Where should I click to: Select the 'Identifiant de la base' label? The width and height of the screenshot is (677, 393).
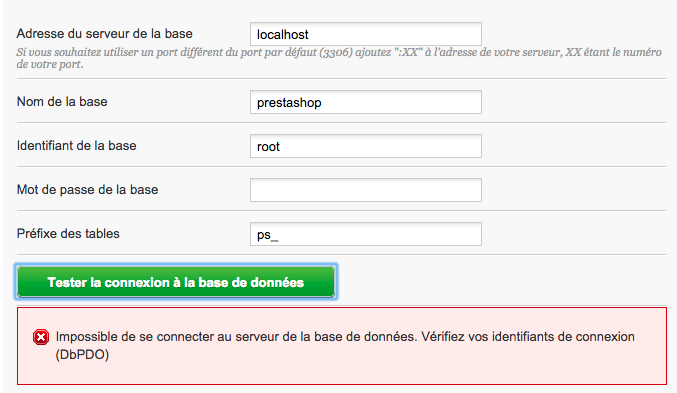point(76,146)
